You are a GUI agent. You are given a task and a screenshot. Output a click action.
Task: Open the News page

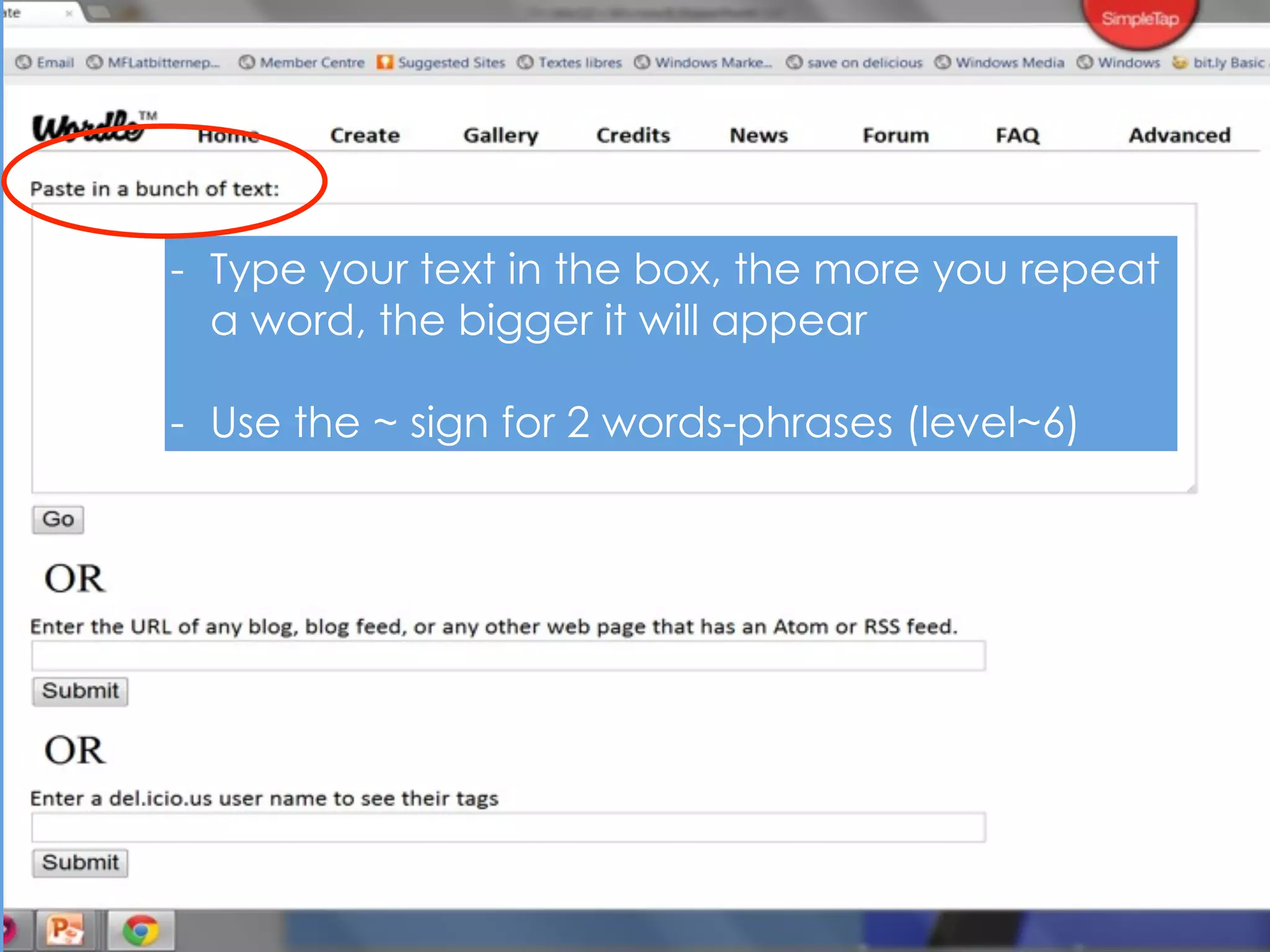[x=758, y=135]
